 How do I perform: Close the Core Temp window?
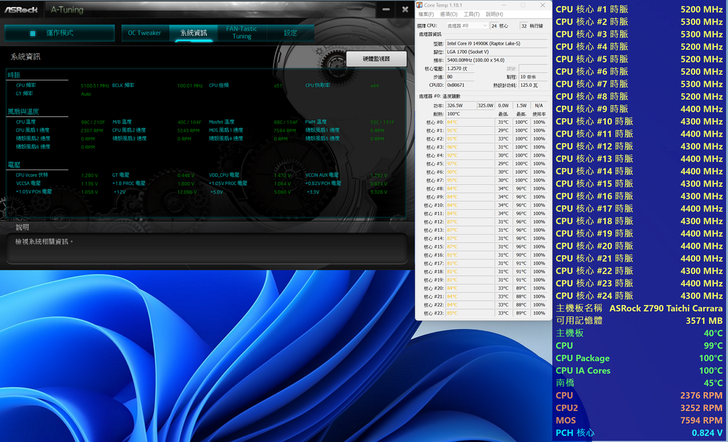544,5
